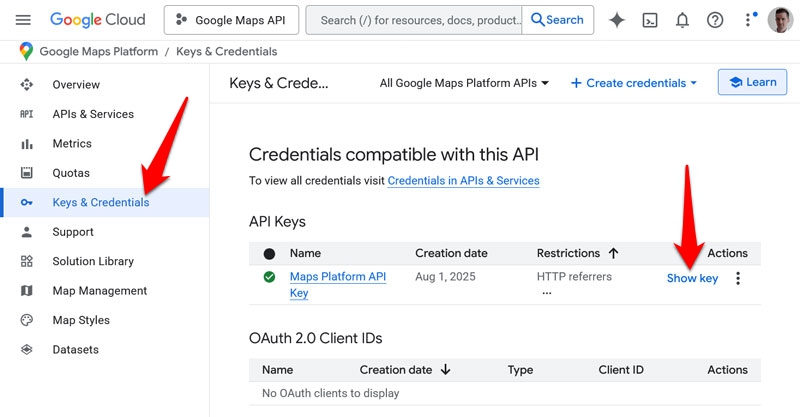Screen dimensions: 800x417
Task: Open the help question mark icon
Action: pyautogui.click(x=715, y=20)
